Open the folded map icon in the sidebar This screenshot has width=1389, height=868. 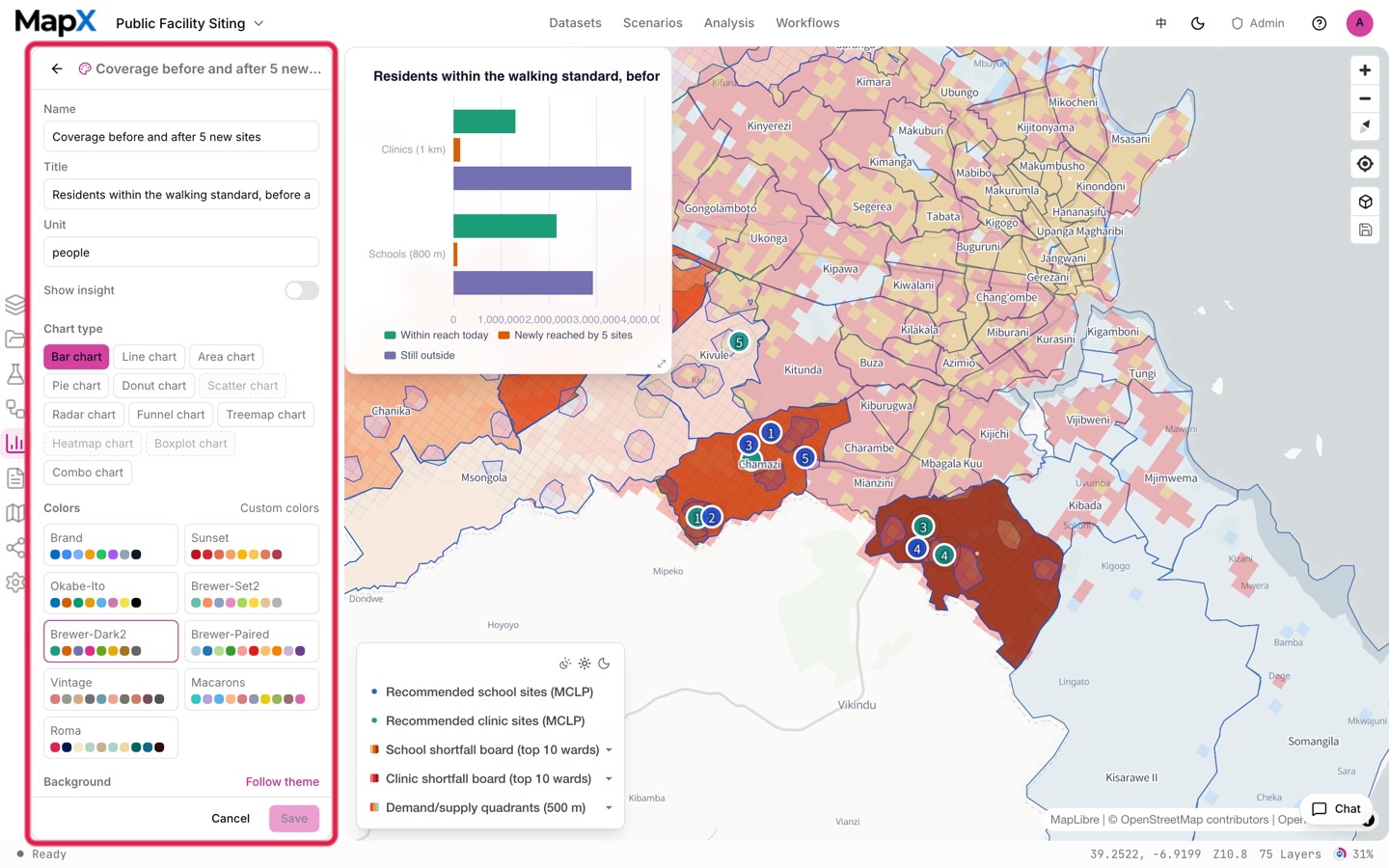click(x=14, y=513)
